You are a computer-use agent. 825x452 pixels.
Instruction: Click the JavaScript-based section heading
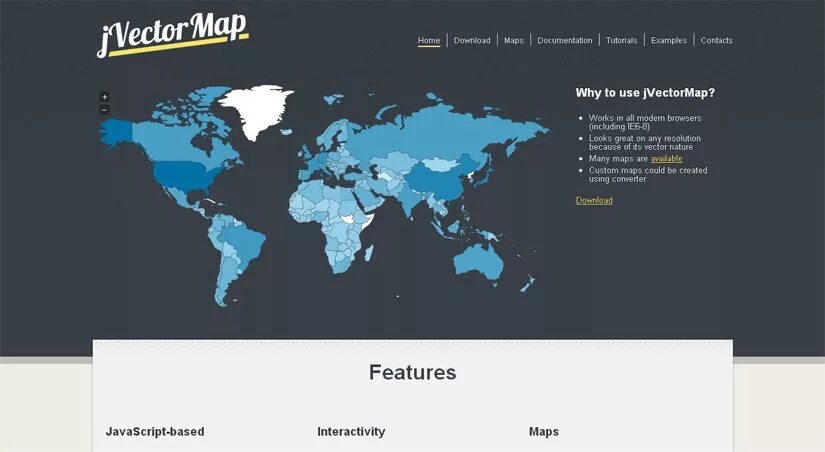155,431
